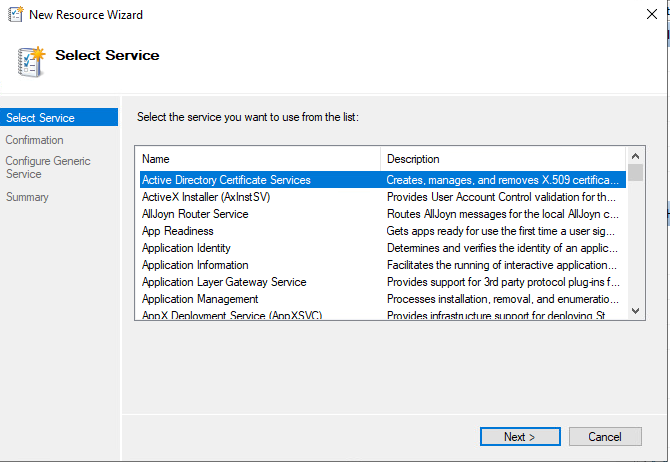Click description 'Routes AllJoyn messages'
670x462 pixels.
tap(502, 214)
